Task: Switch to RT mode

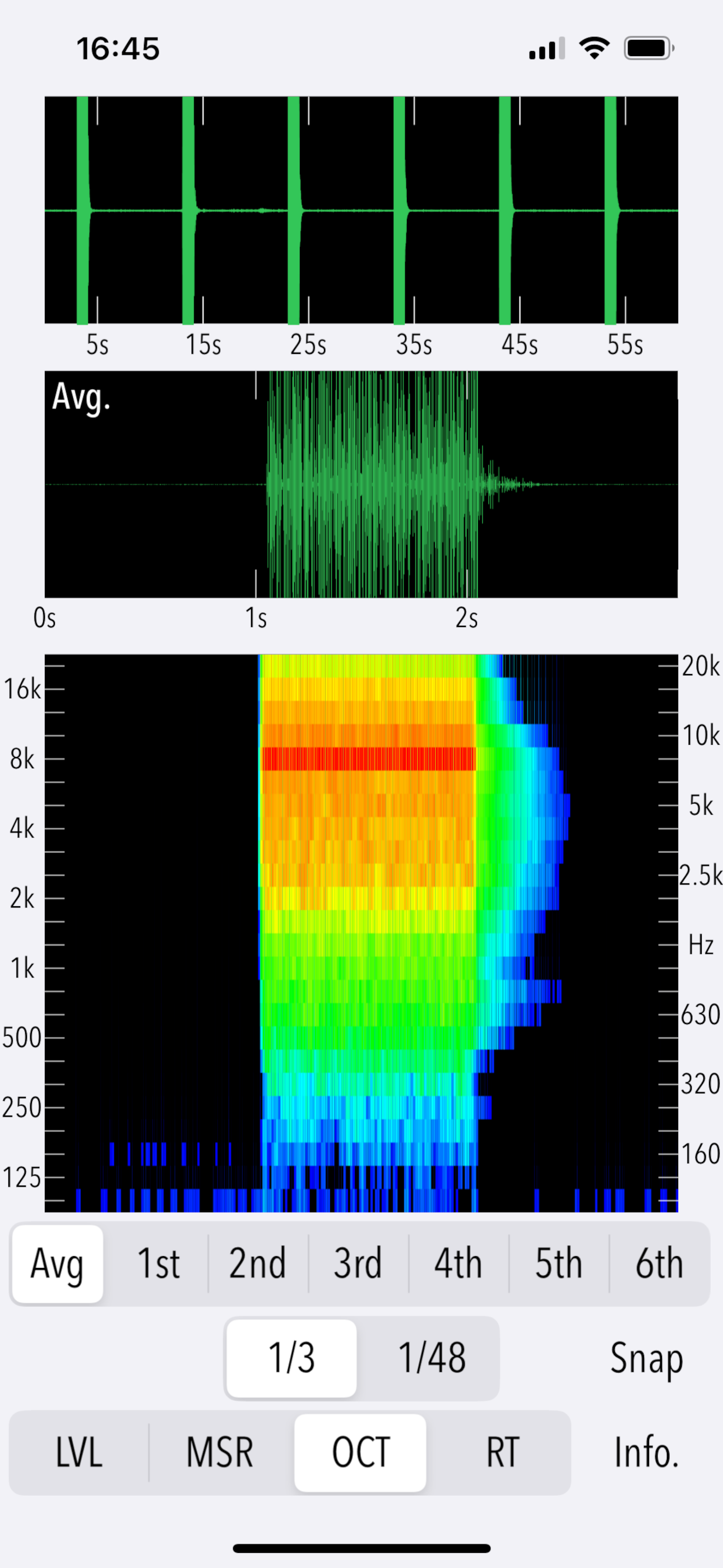Action: pos(502,1452)
